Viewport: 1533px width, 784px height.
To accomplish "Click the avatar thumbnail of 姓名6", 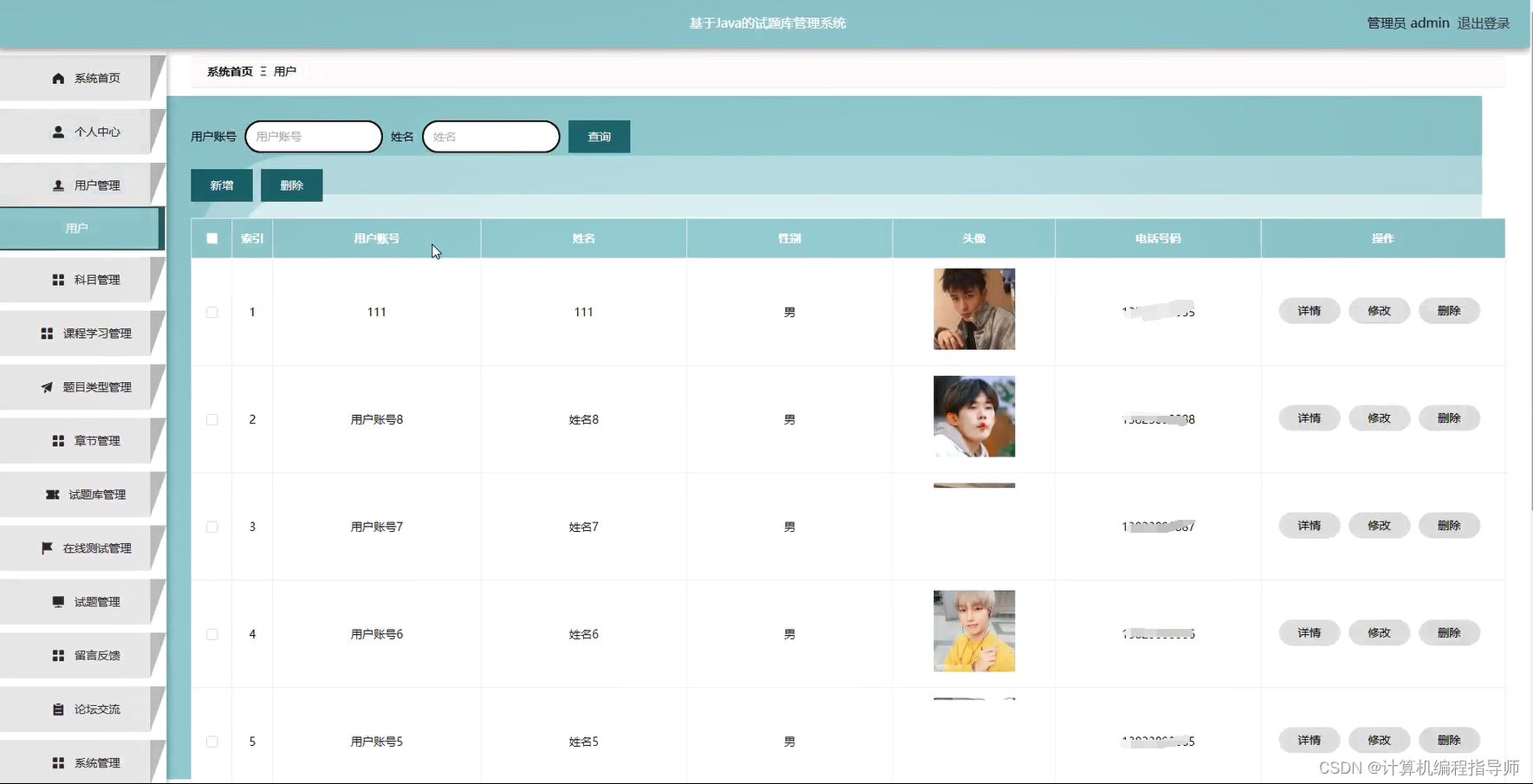I will (x=974, y=632).
